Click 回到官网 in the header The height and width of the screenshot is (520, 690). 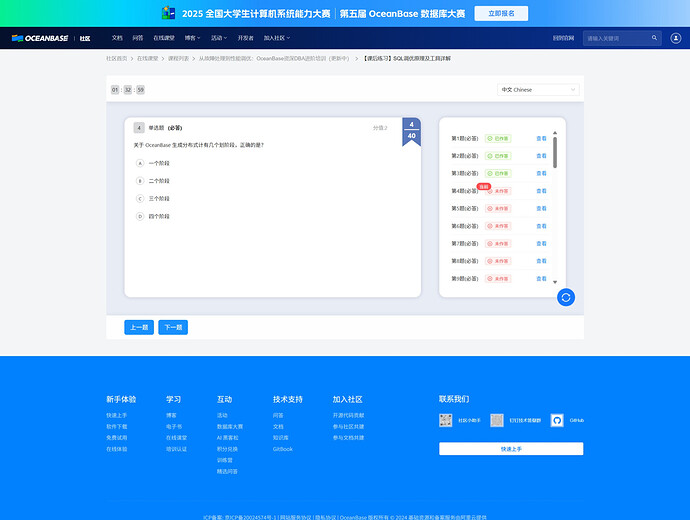(x=563, y=38)
